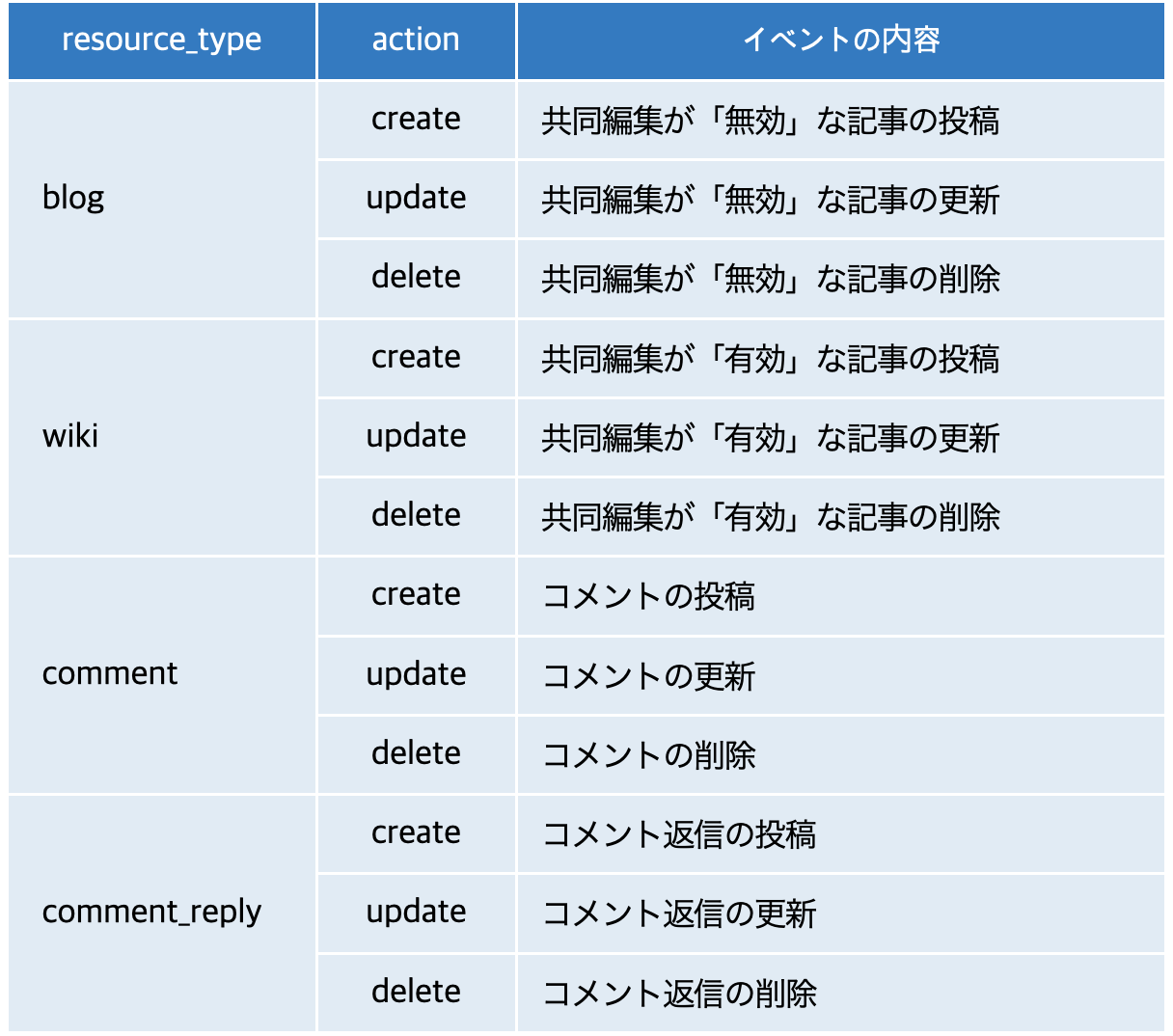Select the blog resource type cell
Viewport: 1173px width, 1036px height.
pos(73,198)
